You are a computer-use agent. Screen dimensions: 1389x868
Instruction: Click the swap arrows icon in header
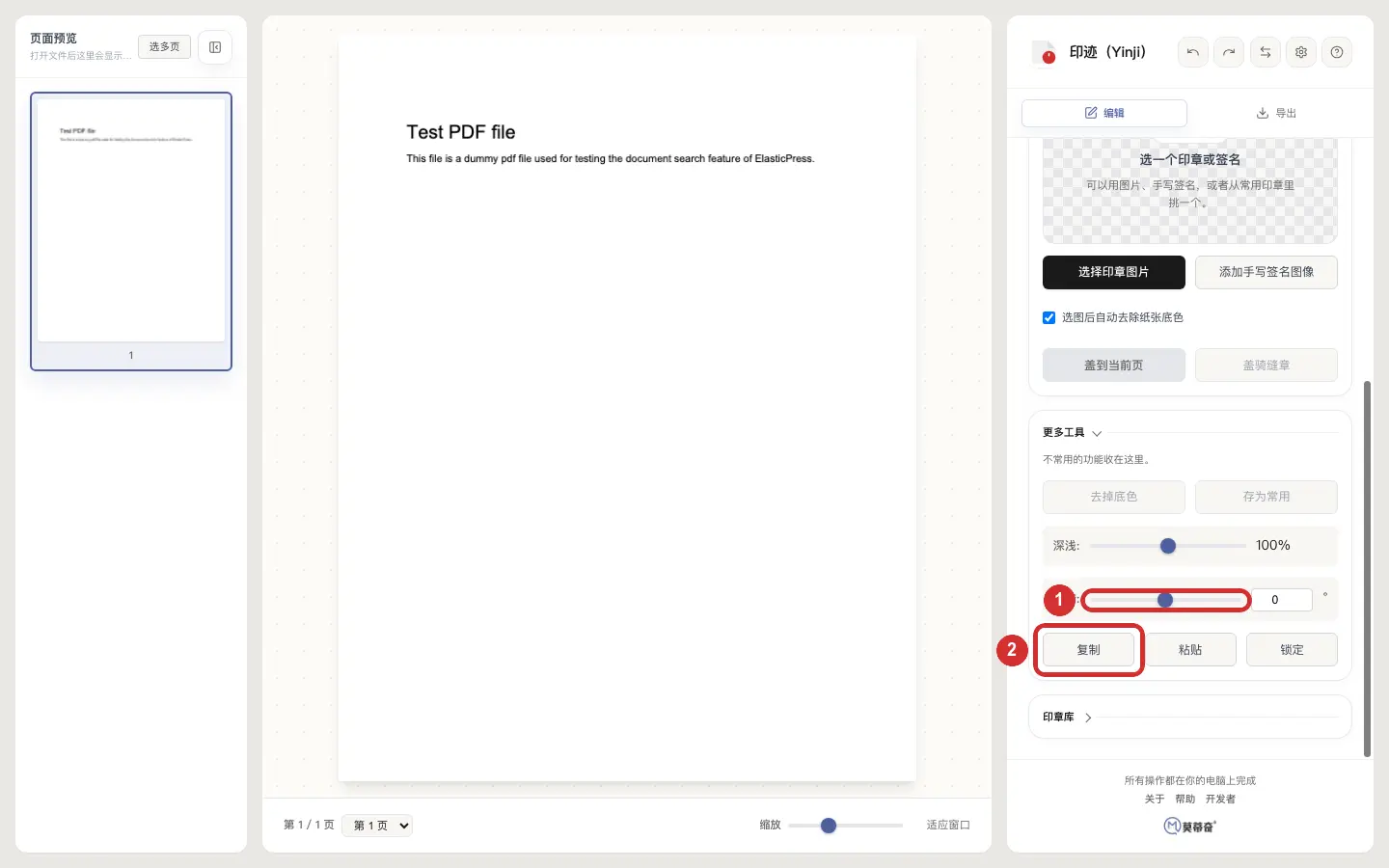click(x=1266, y=52)
